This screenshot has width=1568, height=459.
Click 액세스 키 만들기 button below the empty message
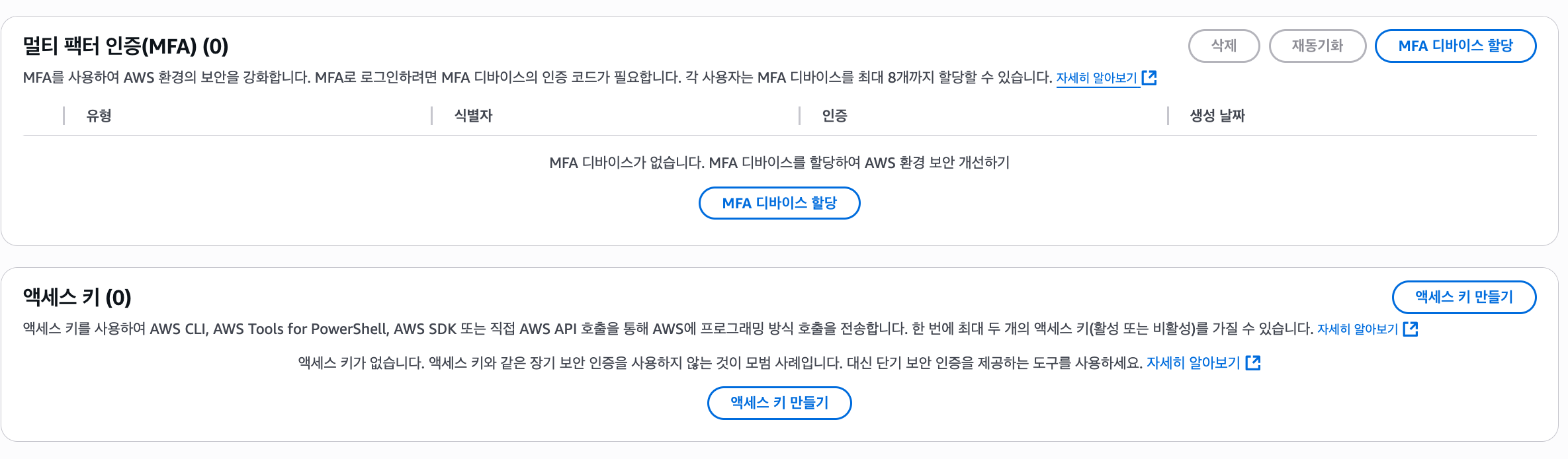tap(779, 403)
